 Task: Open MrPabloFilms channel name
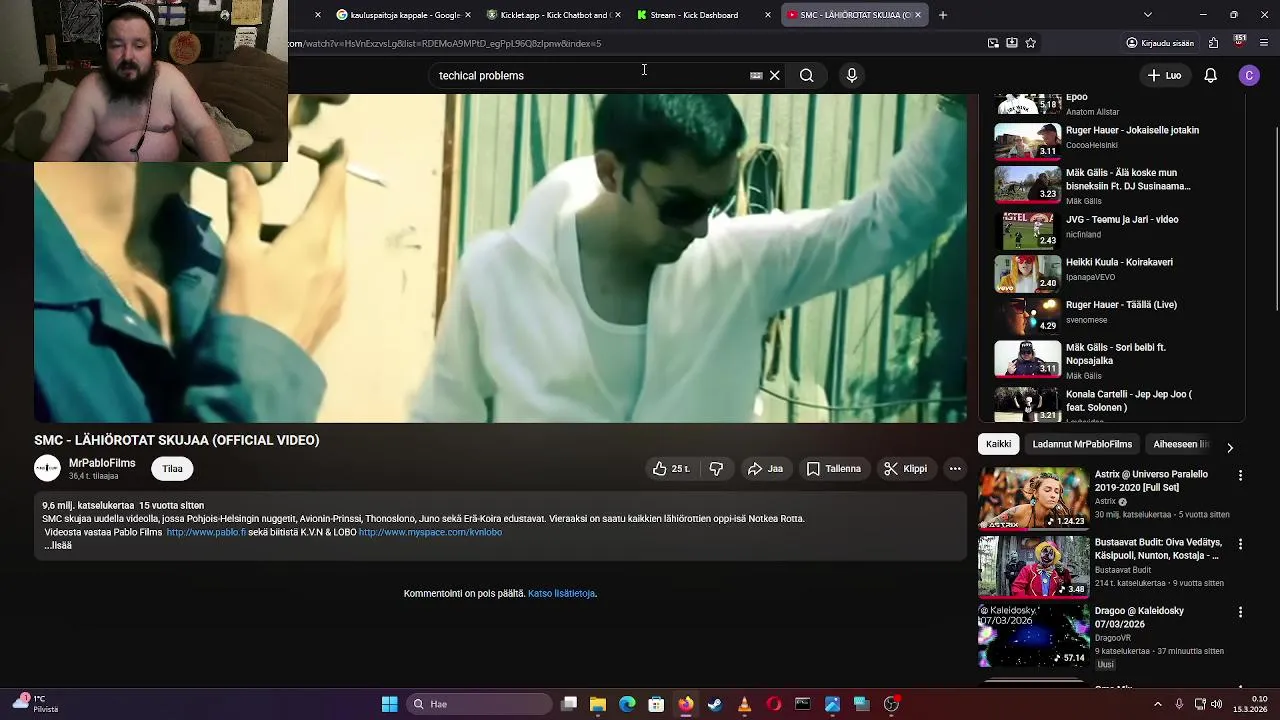coord(102,463)
